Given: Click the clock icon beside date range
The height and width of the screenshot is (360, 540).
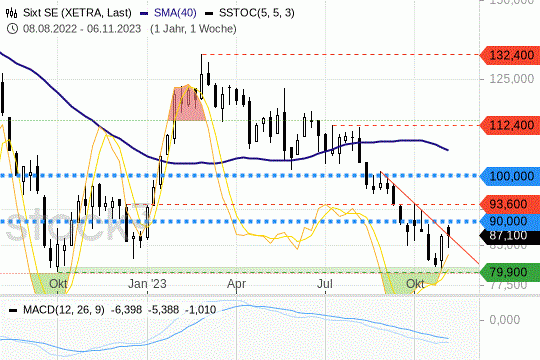Looking at the screenshot, I should click(x=12, y=29).
